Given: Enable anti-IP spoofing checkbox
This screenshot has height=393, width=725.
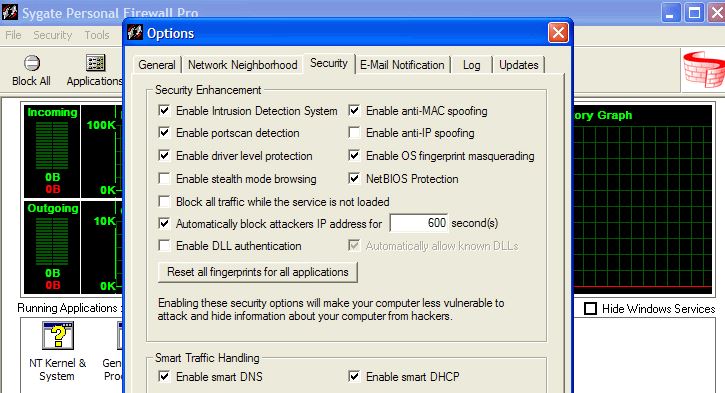Looking at the screenshot, I should (354, 133).
